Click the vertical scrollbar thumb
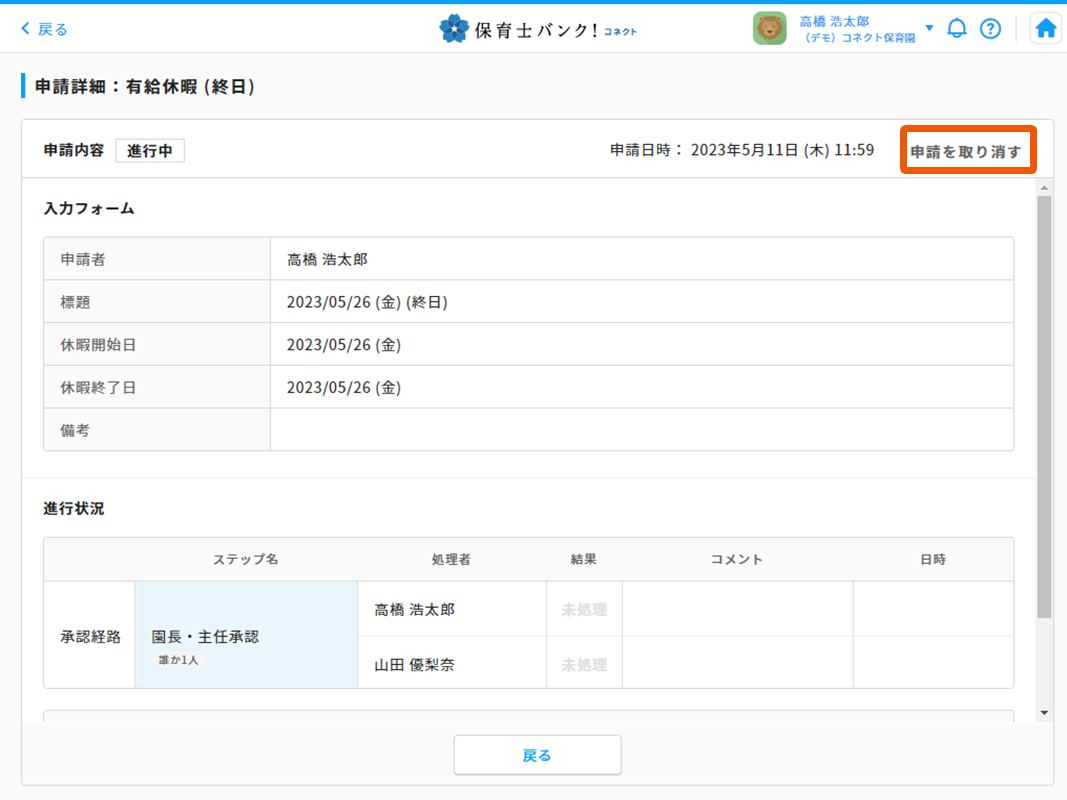Viewport: 1067px width, 800px height. (x=1044, y=400)
